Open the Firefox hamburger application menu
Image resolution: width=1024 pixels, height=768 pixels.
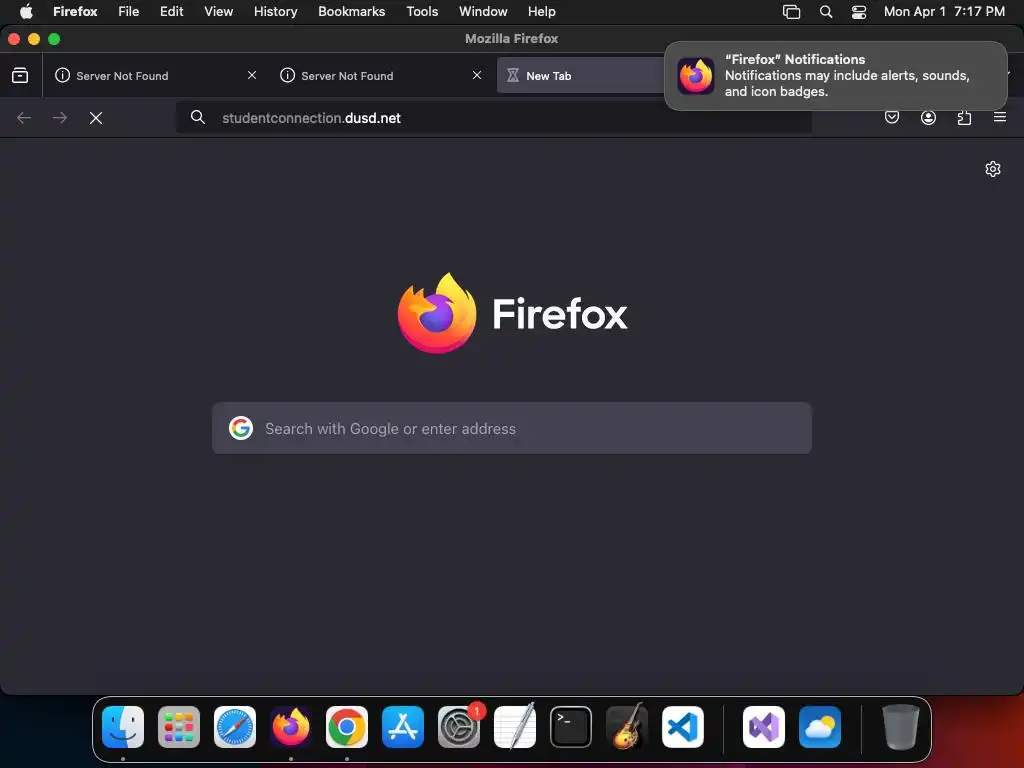coord(1000,118)
